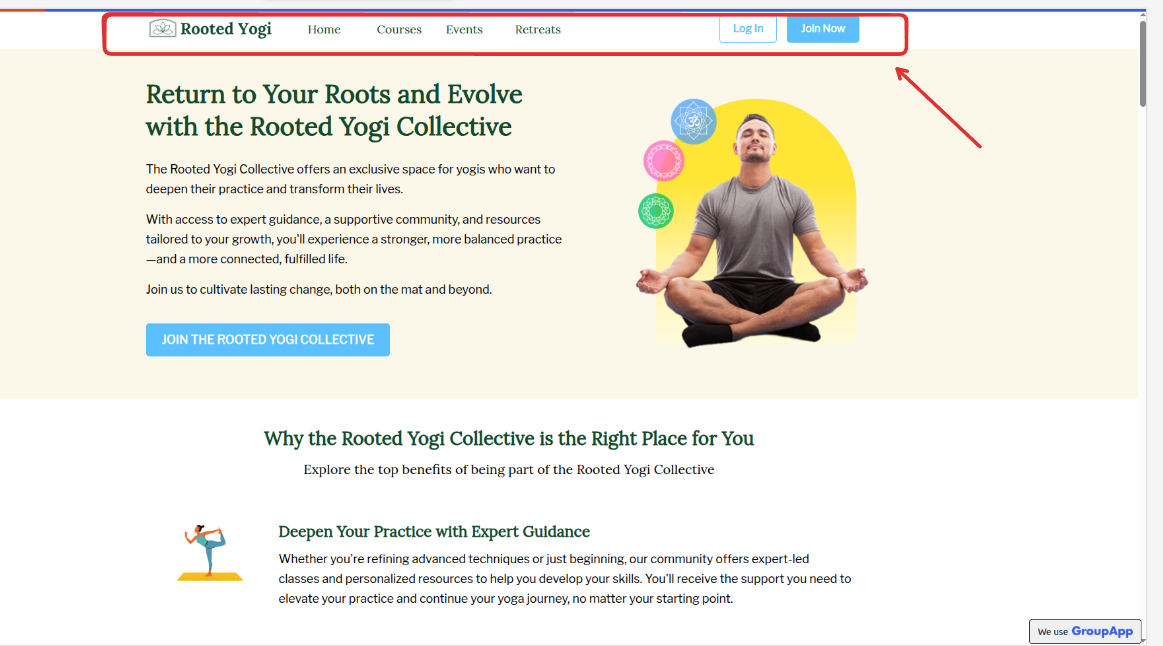
Task: Click the blue Om mandala icon
Action: [693, 121]
